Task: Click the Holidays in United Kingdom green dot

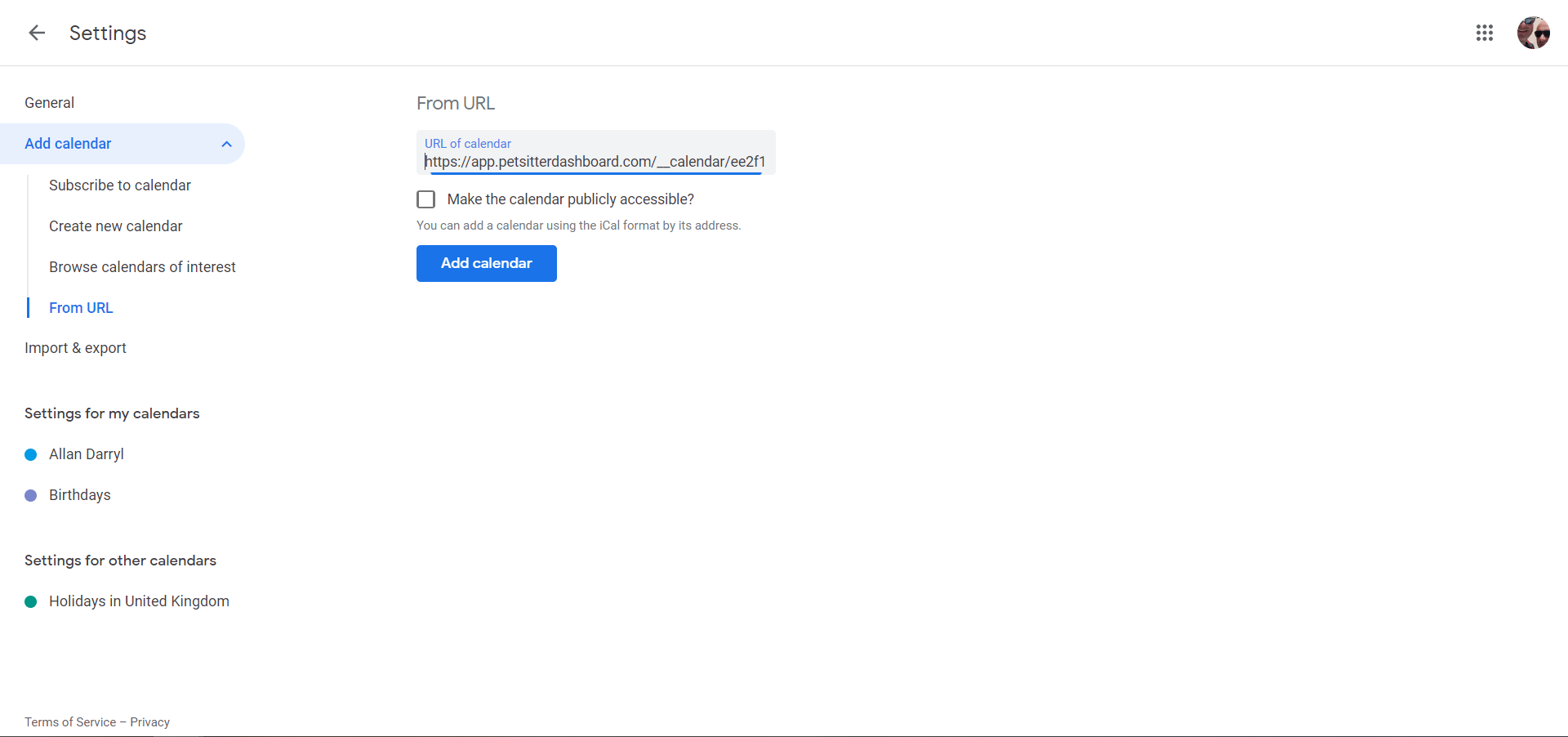Action: coord(31,601)
